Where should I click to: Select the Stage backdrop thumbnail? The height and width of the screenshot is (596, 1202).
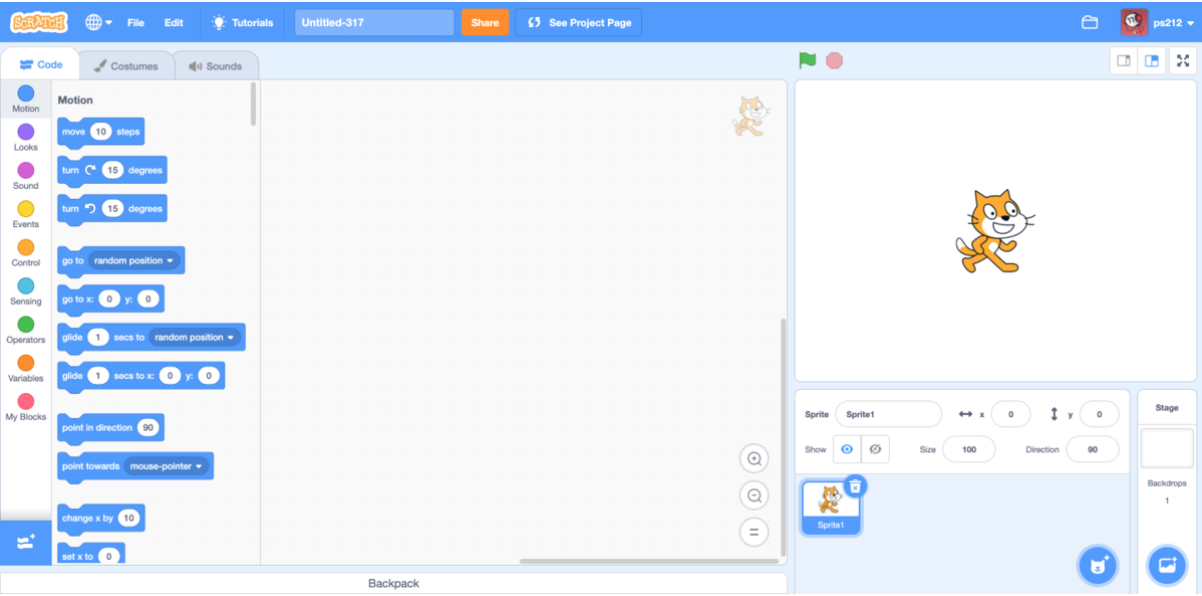[x=1167, y=448]
